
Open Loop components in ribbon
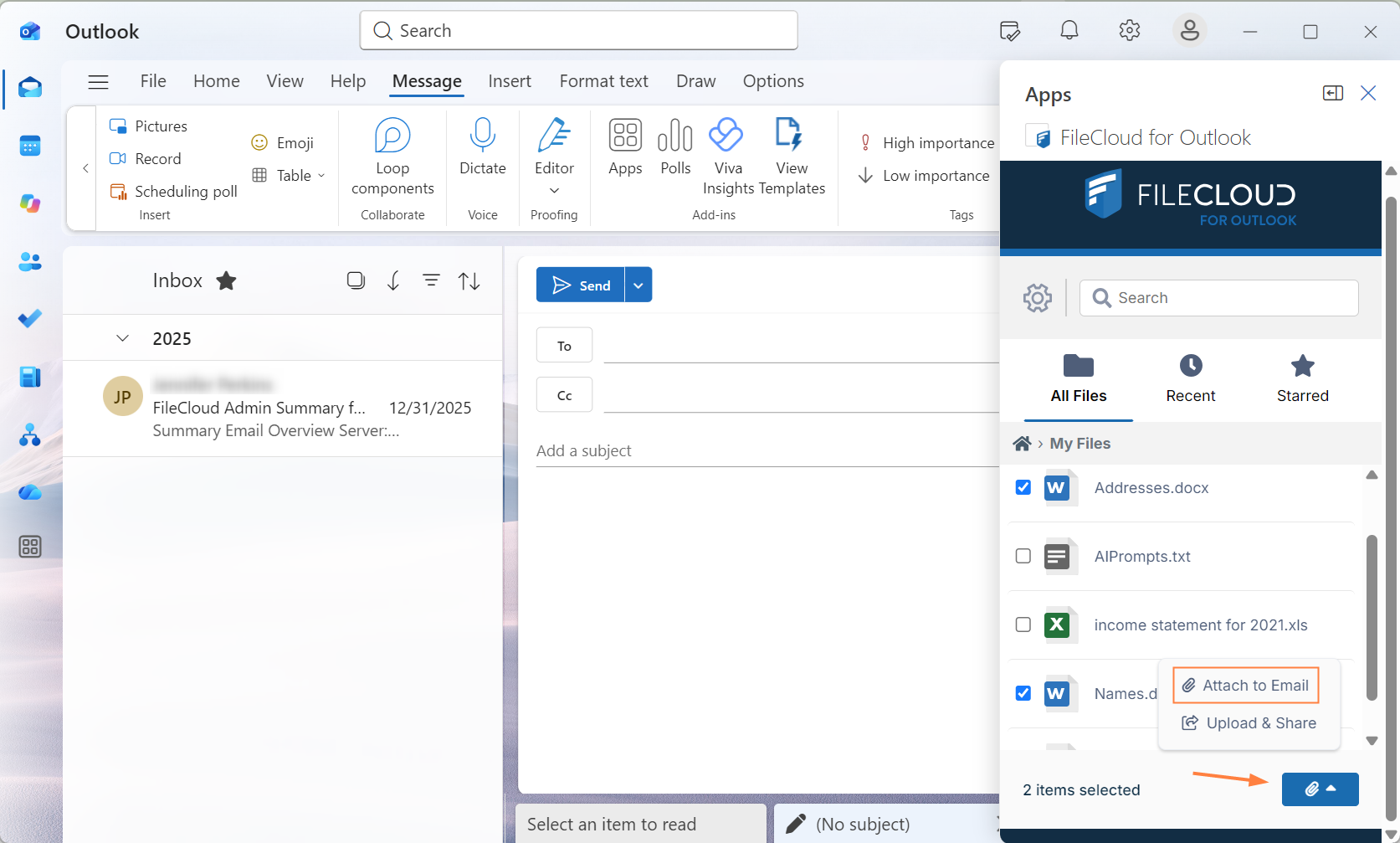[x=392, y=157]
